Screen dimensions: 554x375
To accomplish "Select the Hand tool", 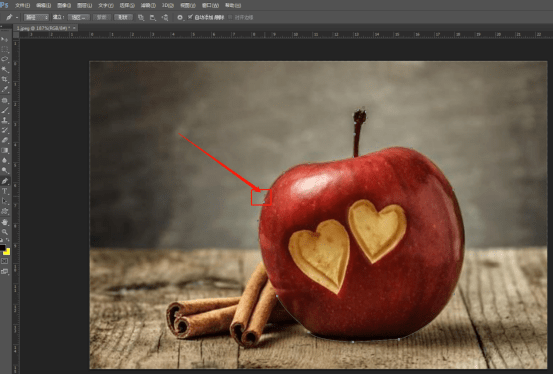I will (x=5, y=222).
